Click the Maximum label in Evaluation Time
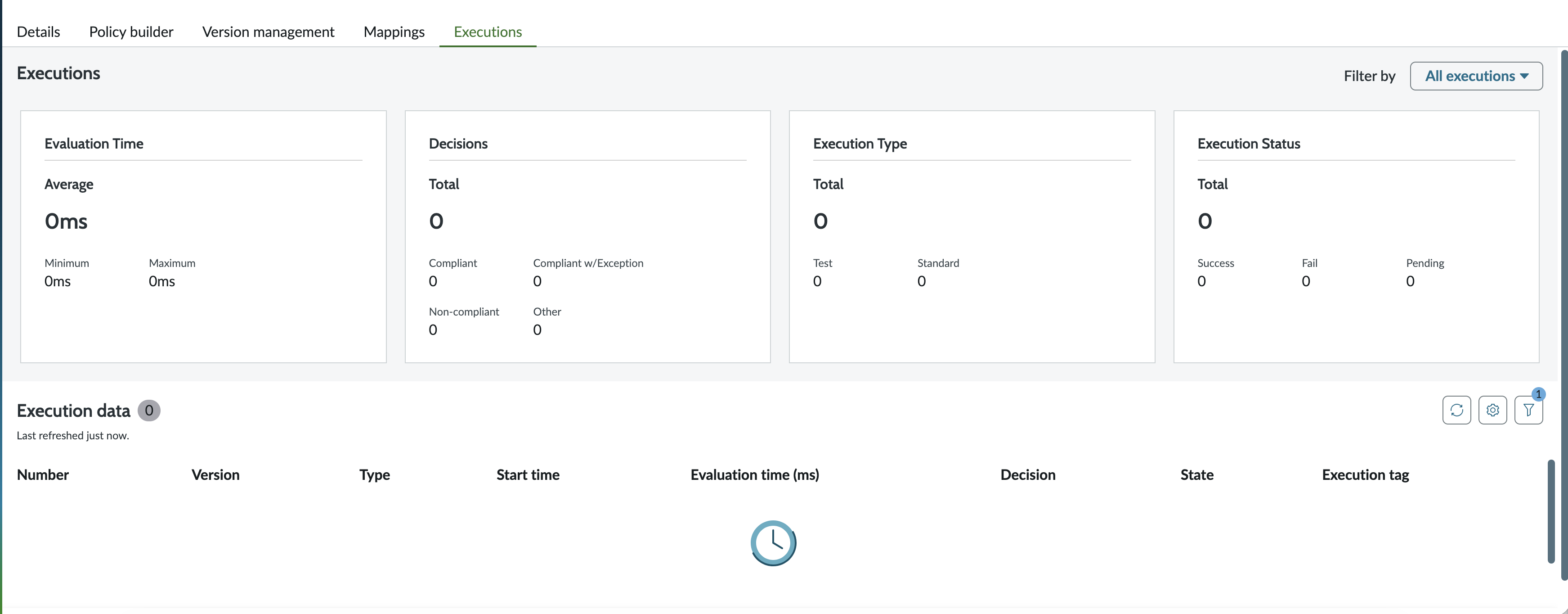 [172, 263]
